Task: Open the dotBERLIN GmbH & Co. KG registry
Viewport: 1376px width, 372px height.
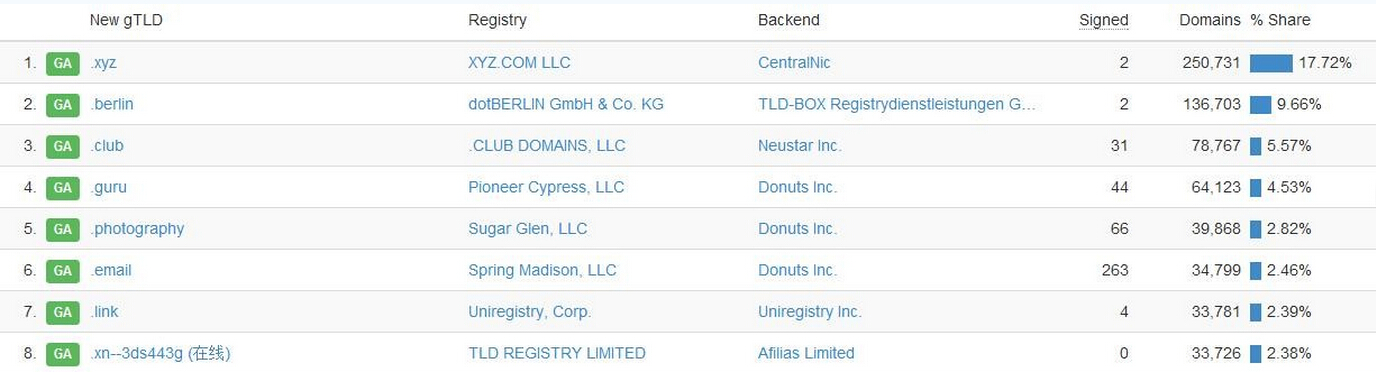Action: coord(566,104)
